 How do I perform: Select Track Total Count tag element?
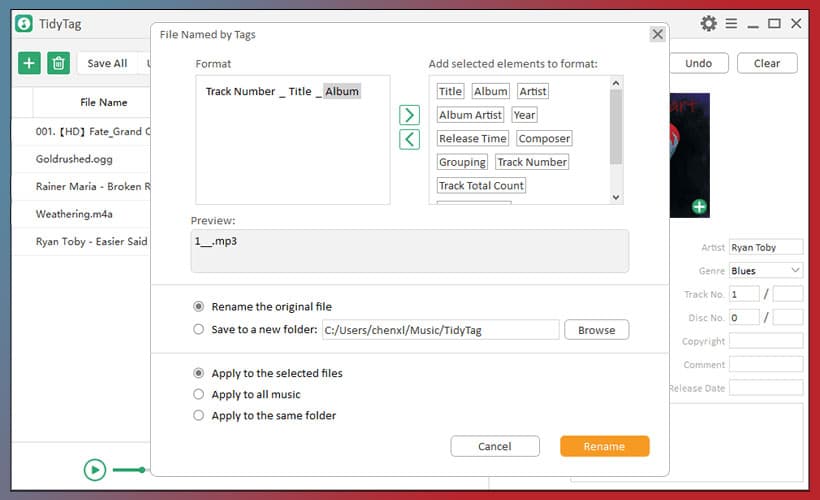481,186
